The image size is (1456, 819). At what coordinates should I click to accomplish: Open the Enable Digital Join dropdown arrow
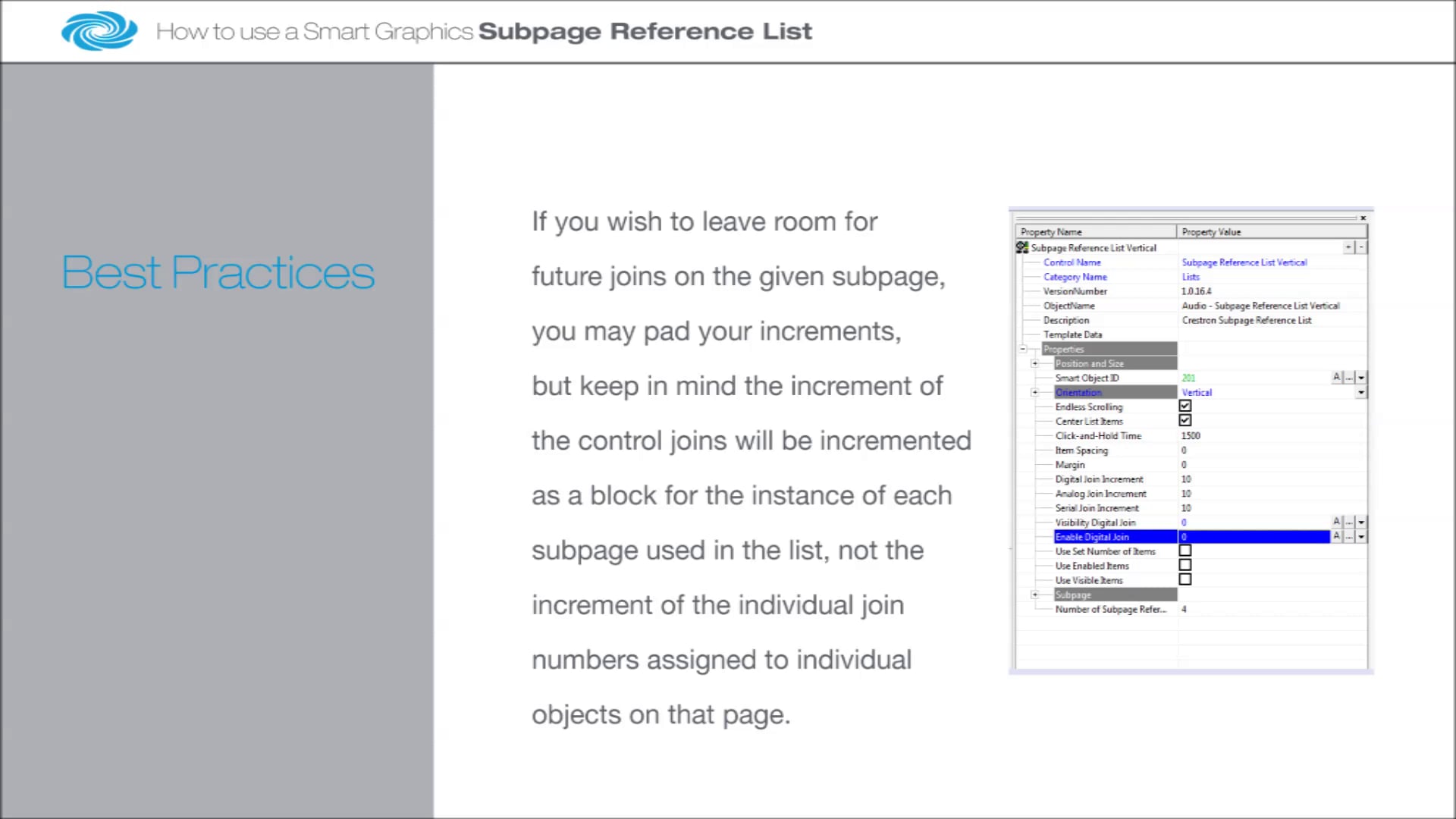tap(1361, 537)
